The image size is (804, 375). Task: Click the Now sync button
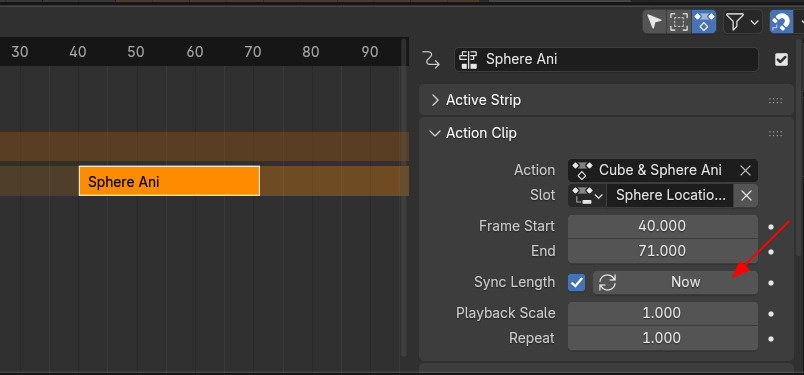675,282
